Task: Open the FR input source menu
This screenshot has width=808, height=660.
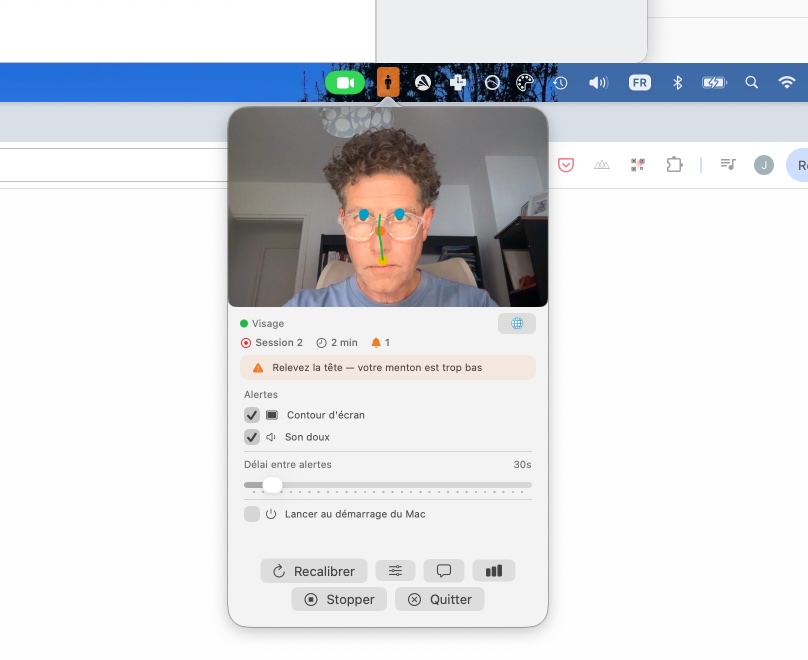Action: tap(639, 82)
